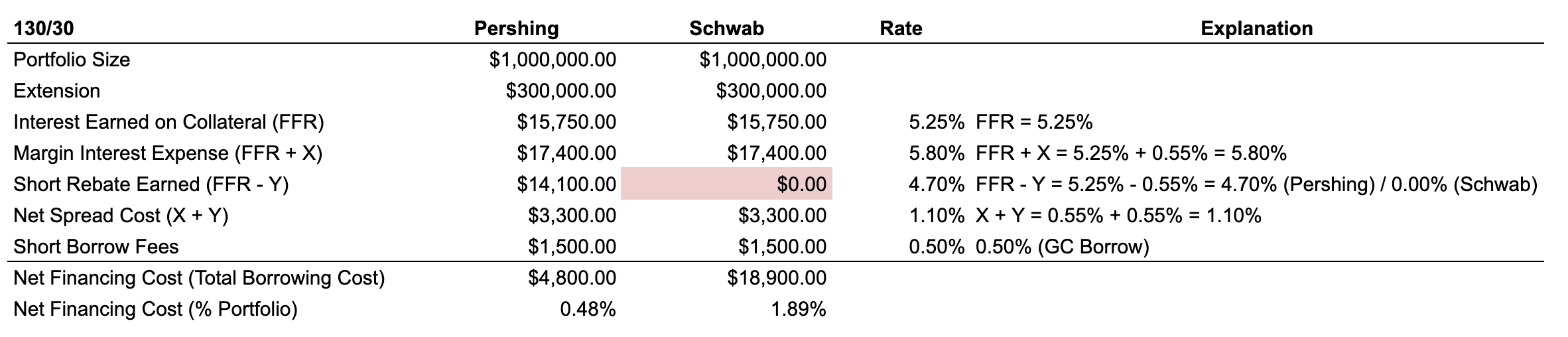
Task: Click the FFR = 5.25% explanation cell
Action: coord(1034,122)
